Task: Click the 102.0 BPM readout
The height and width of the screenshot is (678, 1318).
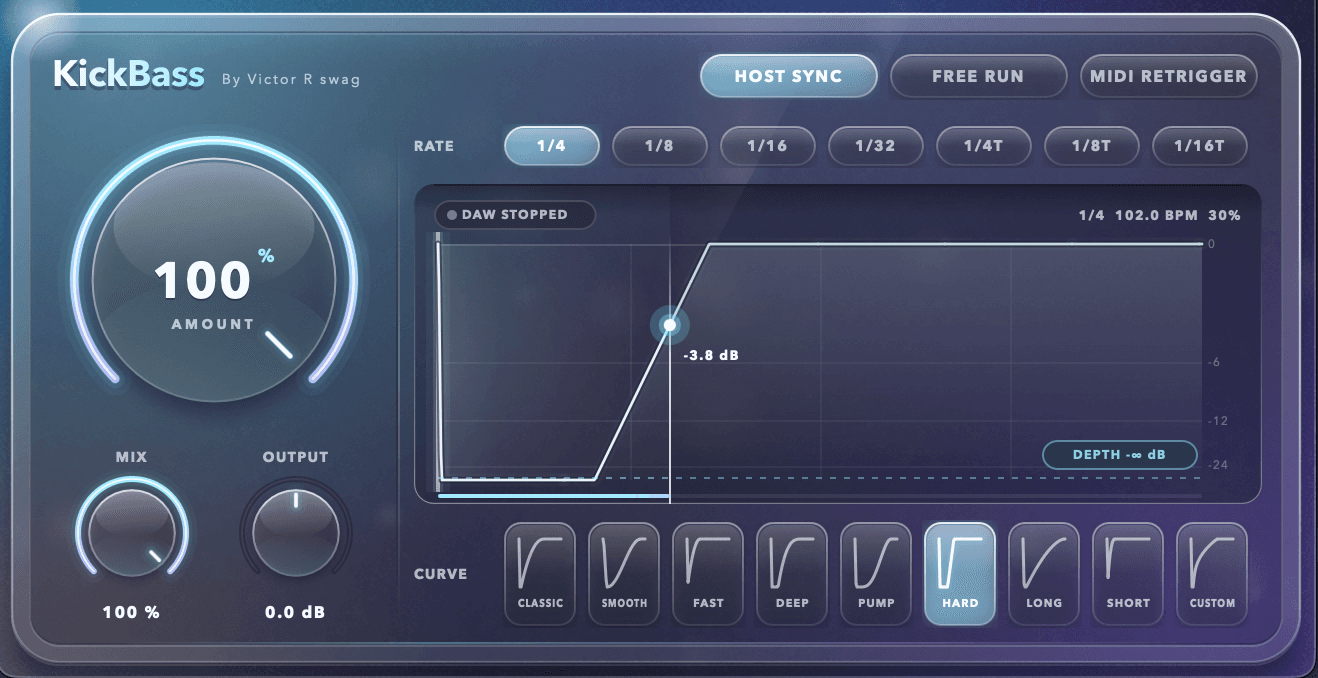Action: tap(1155, 215)
